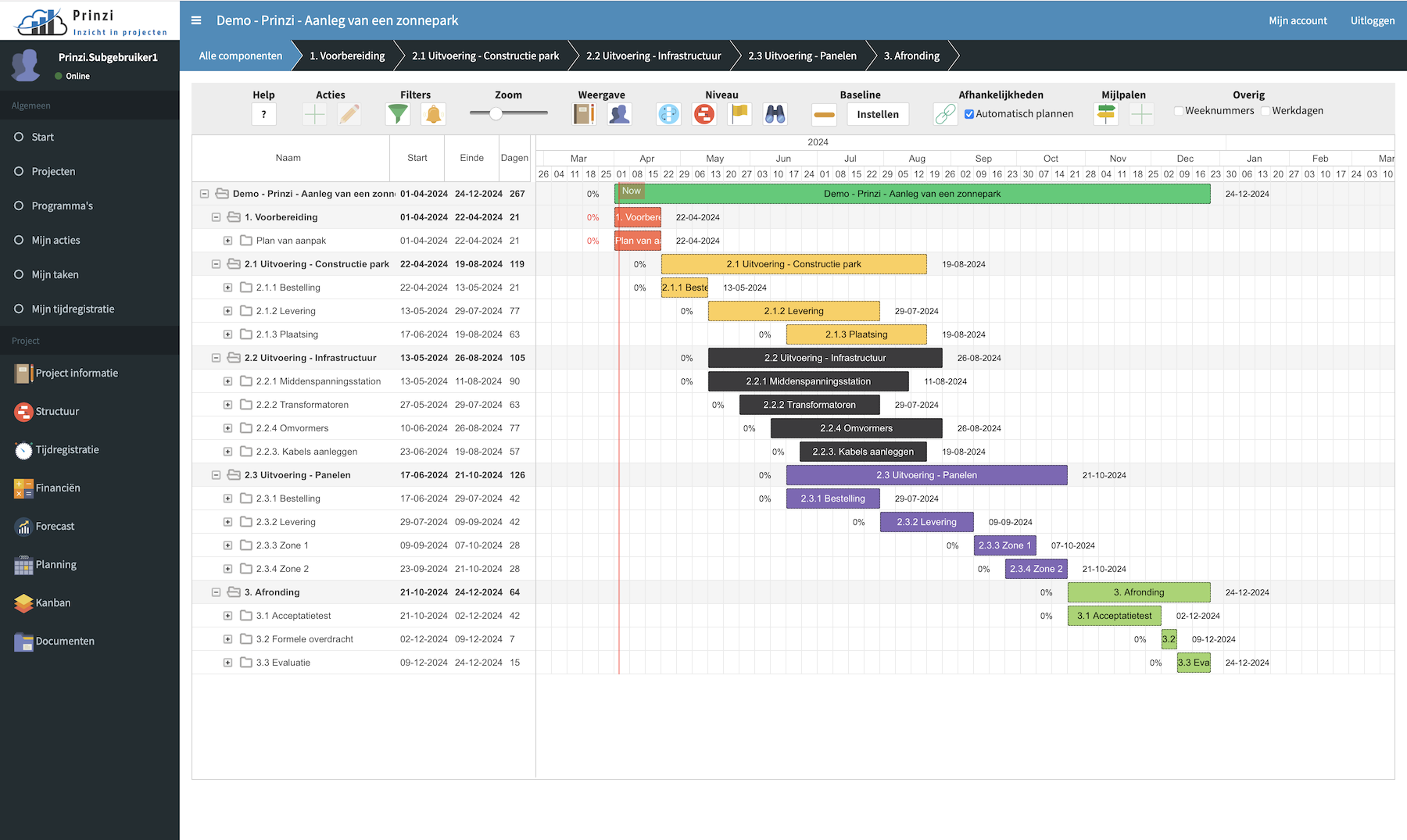Collapse the 2.3 Uitvoering - Panelen group
The height and width of the screenshot is (840, 1407).
(x=216, y=475)
